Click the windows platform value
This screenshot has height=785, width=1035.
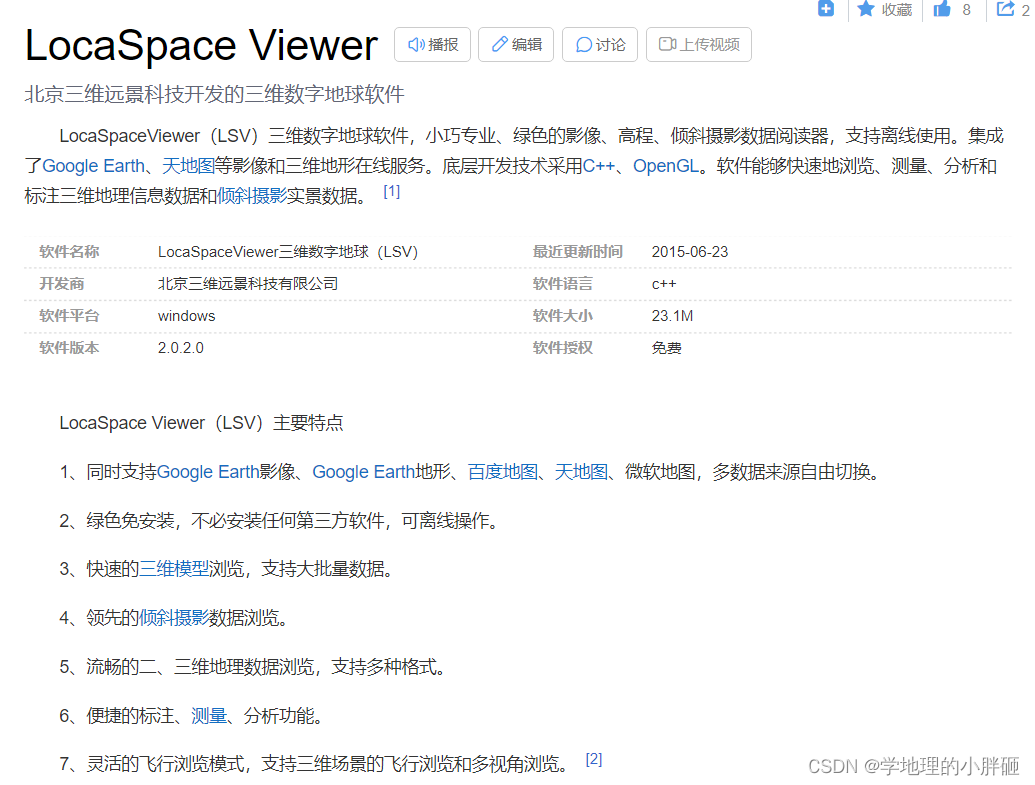pyautogui.click(x=186, y=316)
